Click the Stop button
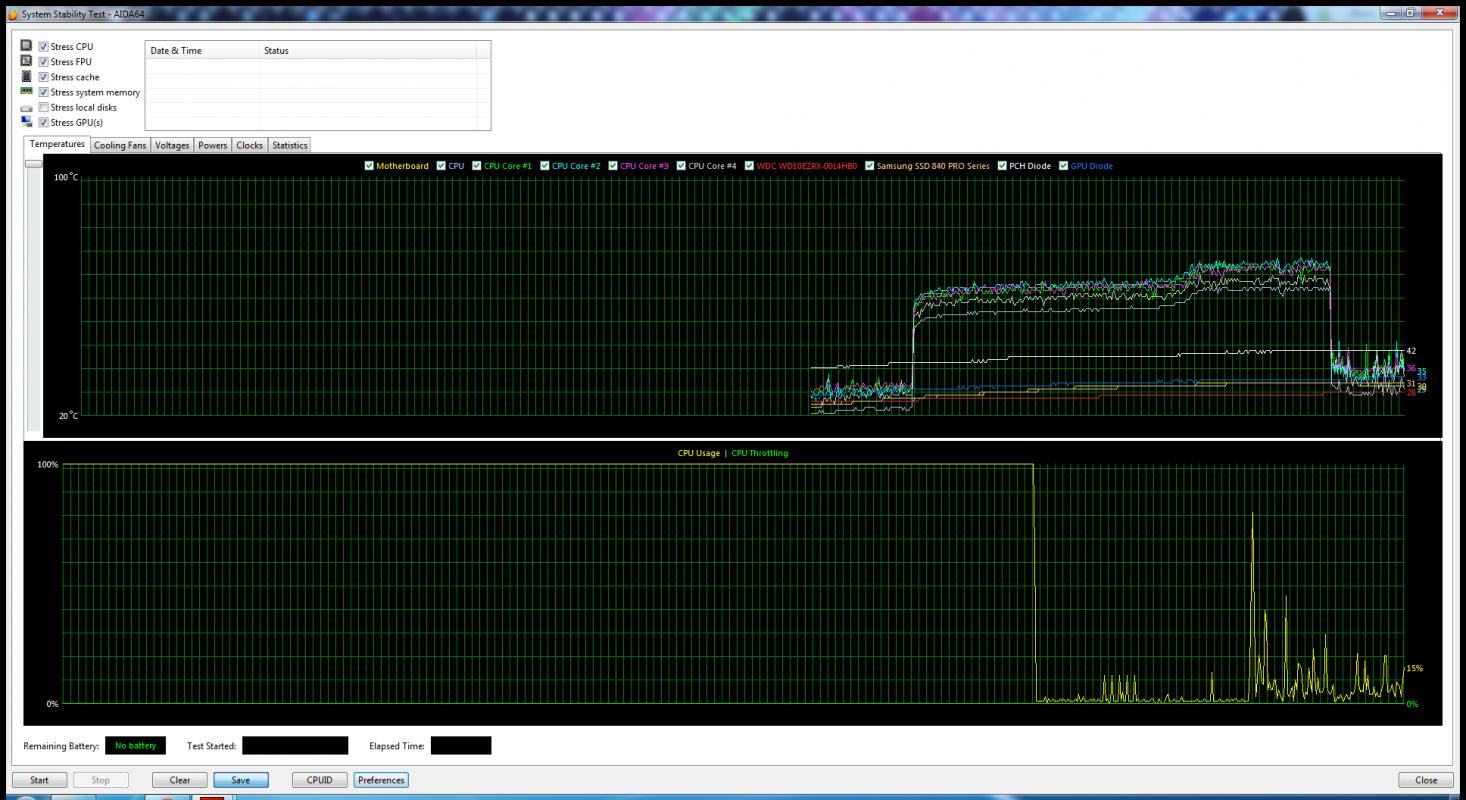The image size is (1466, 800). (100, 780)
